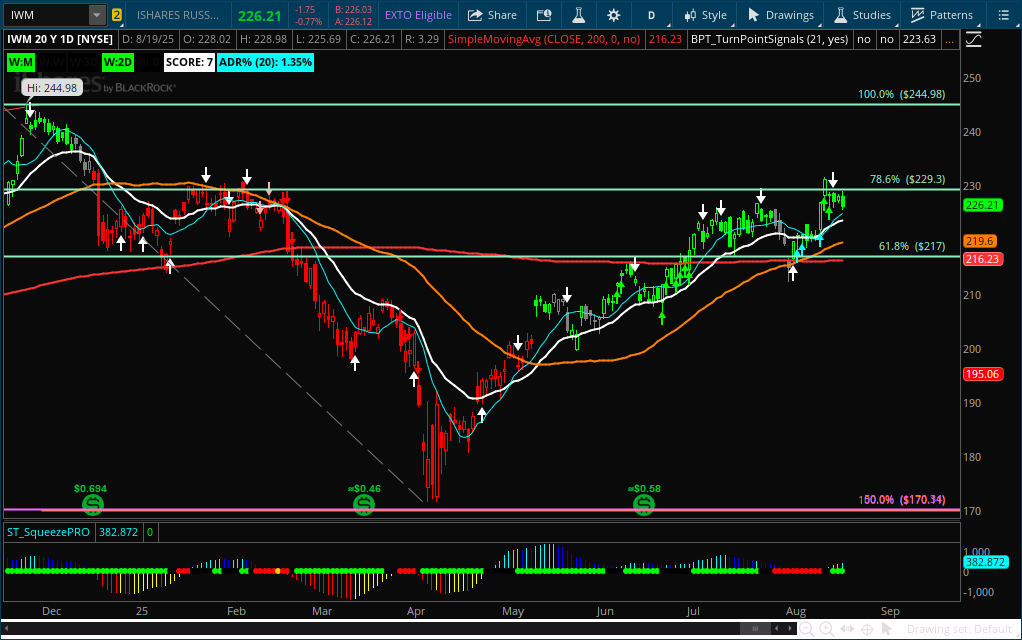Click the Apr label on time axis

point(416,611)
